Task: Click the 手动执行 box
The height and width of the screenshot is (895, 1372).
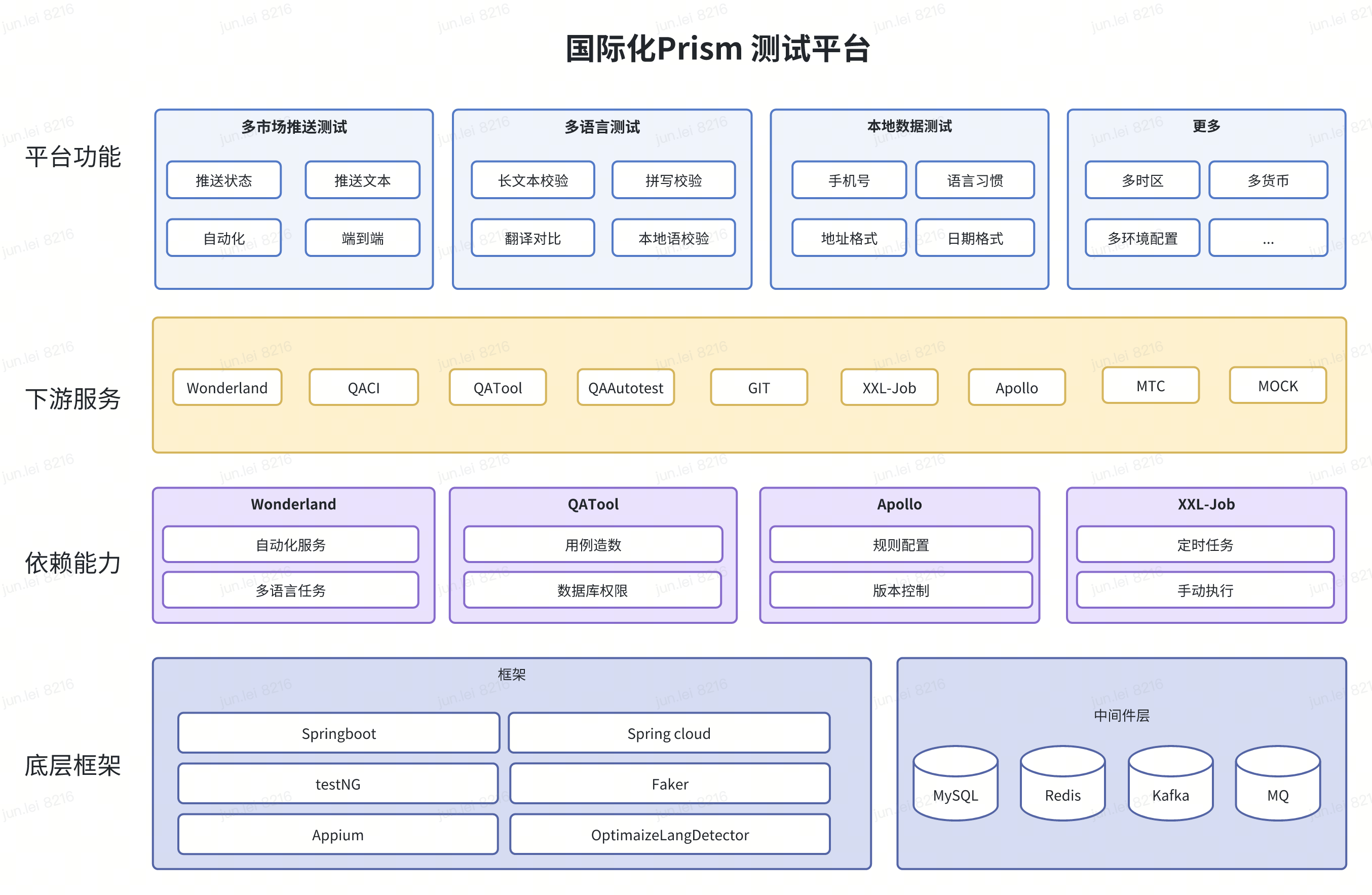Action: [1205, 589]
